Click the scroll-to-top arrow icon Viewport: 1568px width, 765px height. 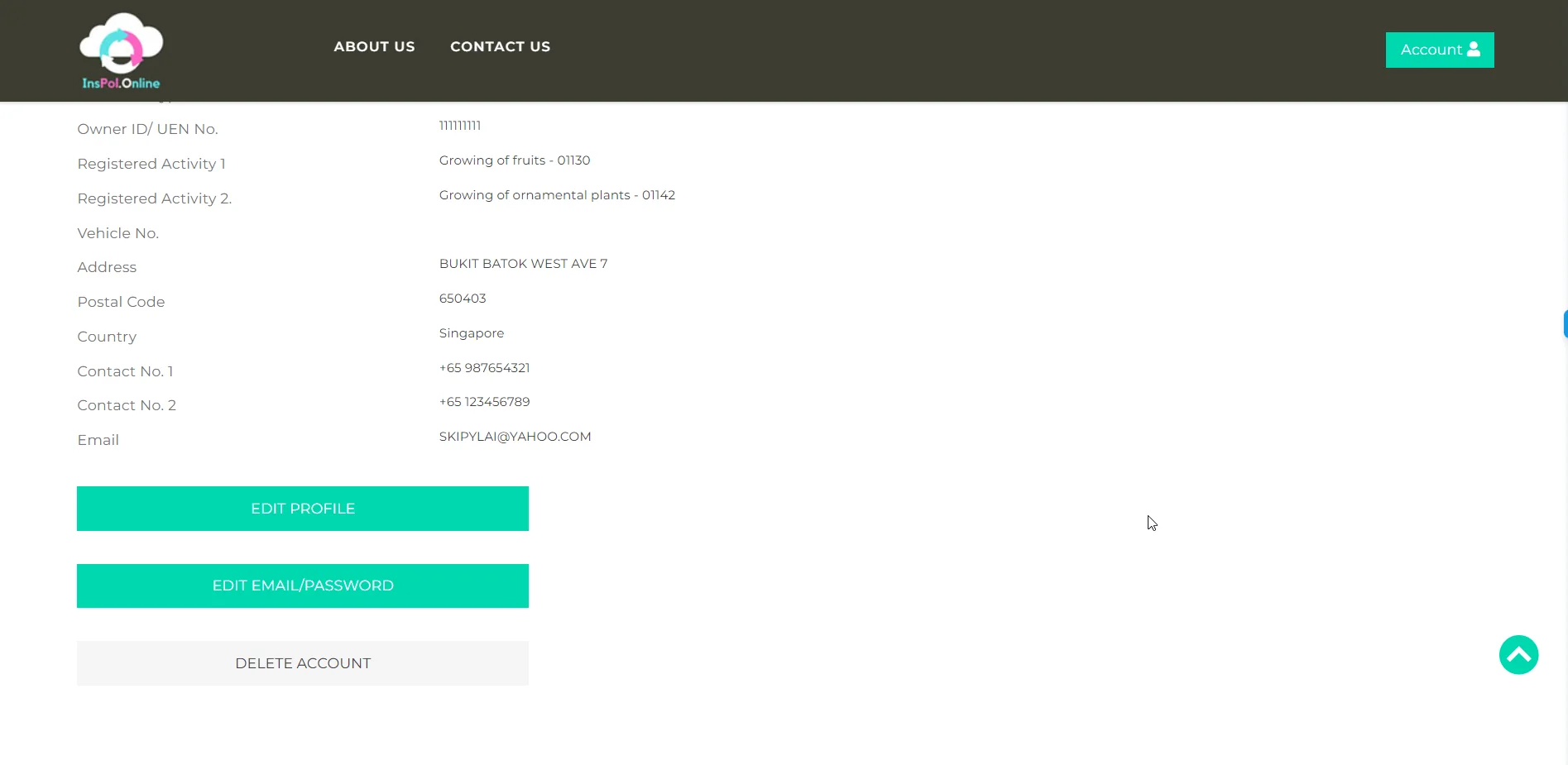[x=1518, y=655]
